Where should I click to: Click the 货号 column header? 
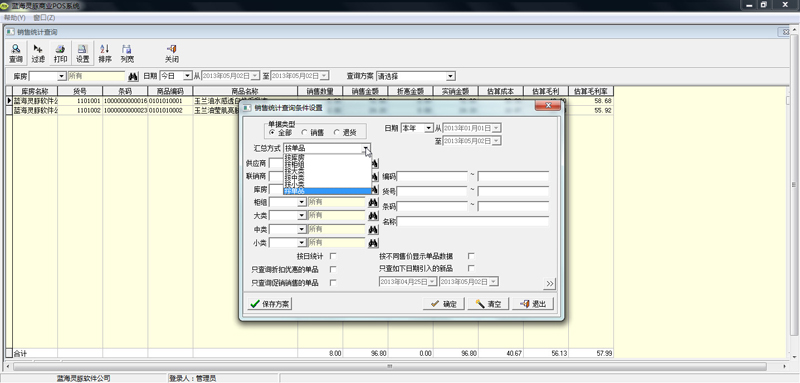(x=80, y=91)
